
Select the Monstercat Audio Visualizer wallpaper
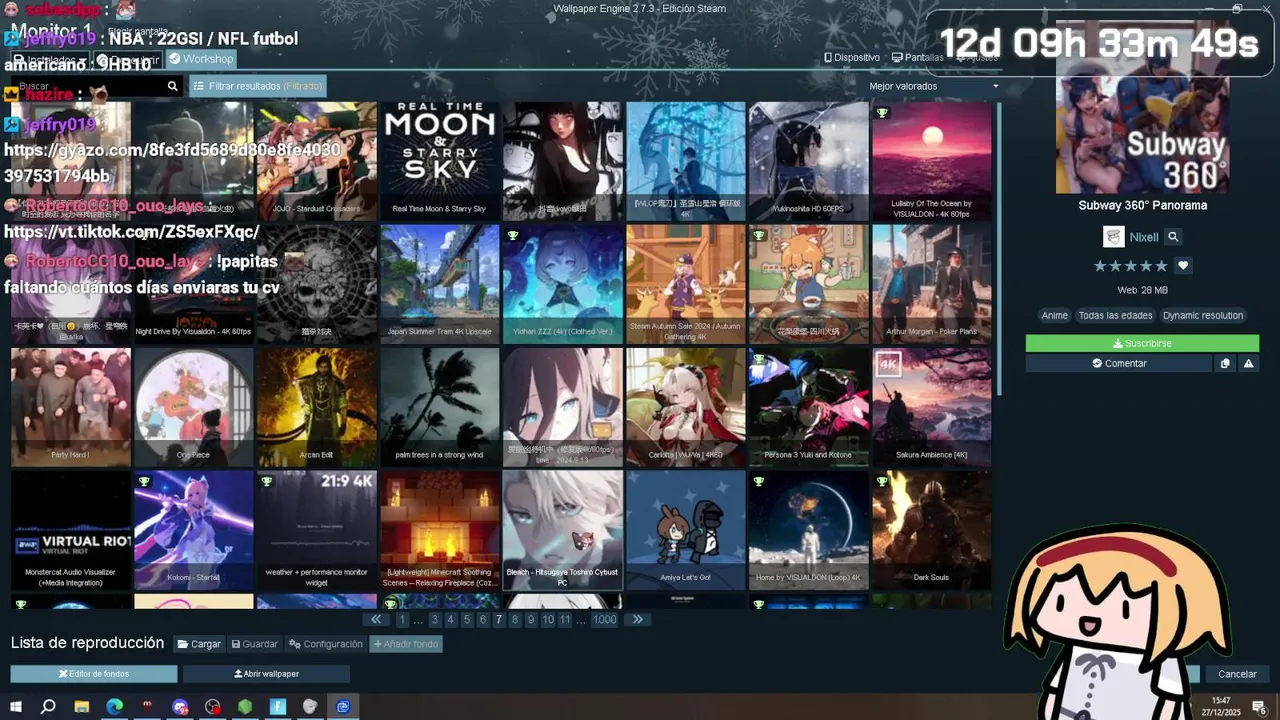70,530
